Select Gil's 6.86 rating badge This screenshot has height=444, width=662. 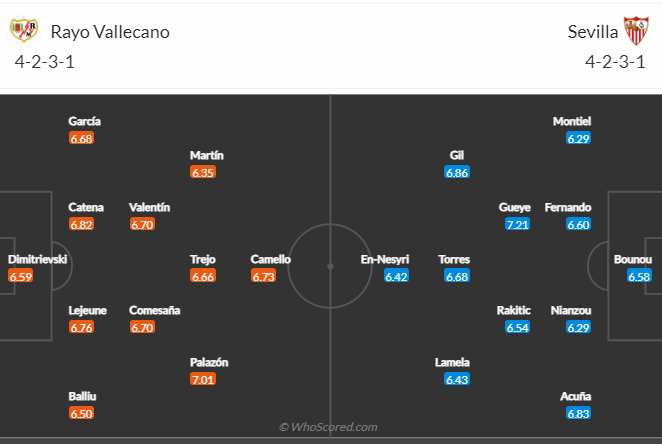(x=457, y=172)
